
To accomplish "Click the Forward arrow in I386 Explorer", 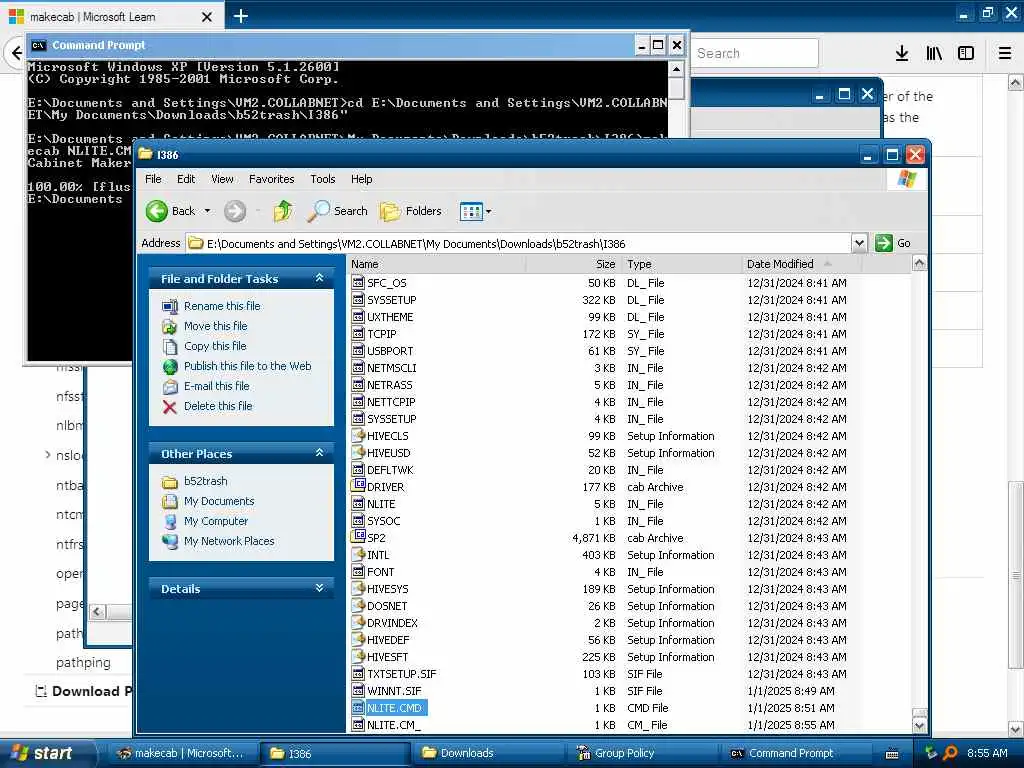I will (235, 211).
